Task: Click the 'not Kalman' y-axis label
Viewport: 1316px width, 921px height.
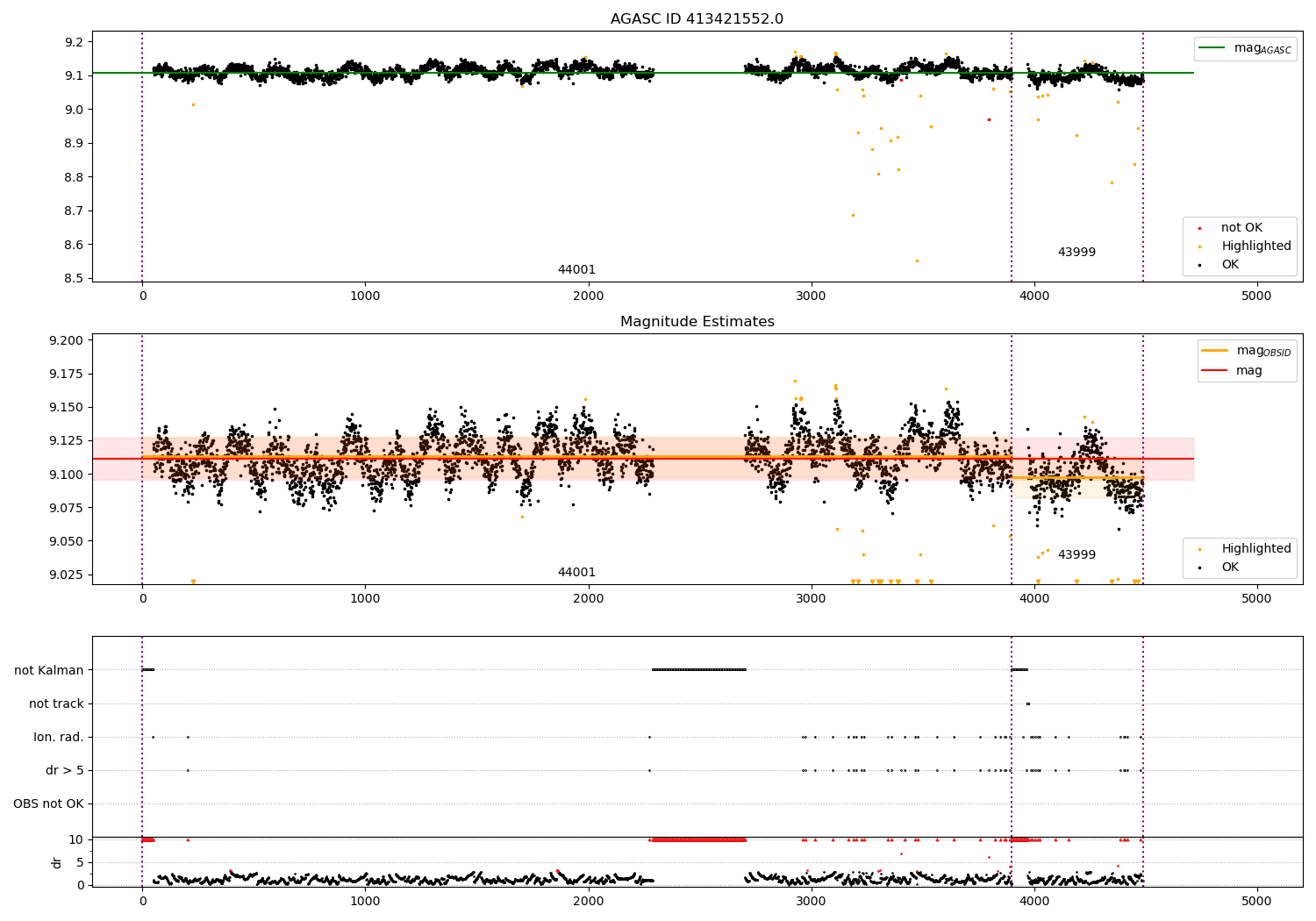Action: [49, 670]
